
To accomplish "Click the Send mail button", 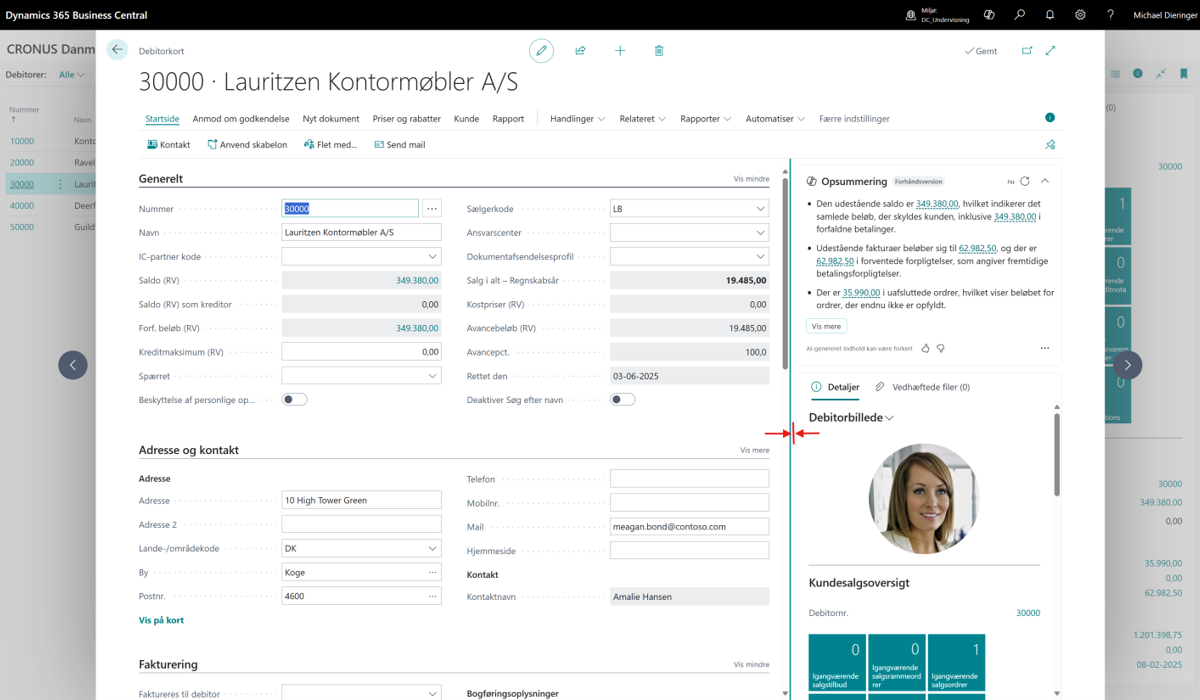I will pyautogui.click(x=400, y=145).
